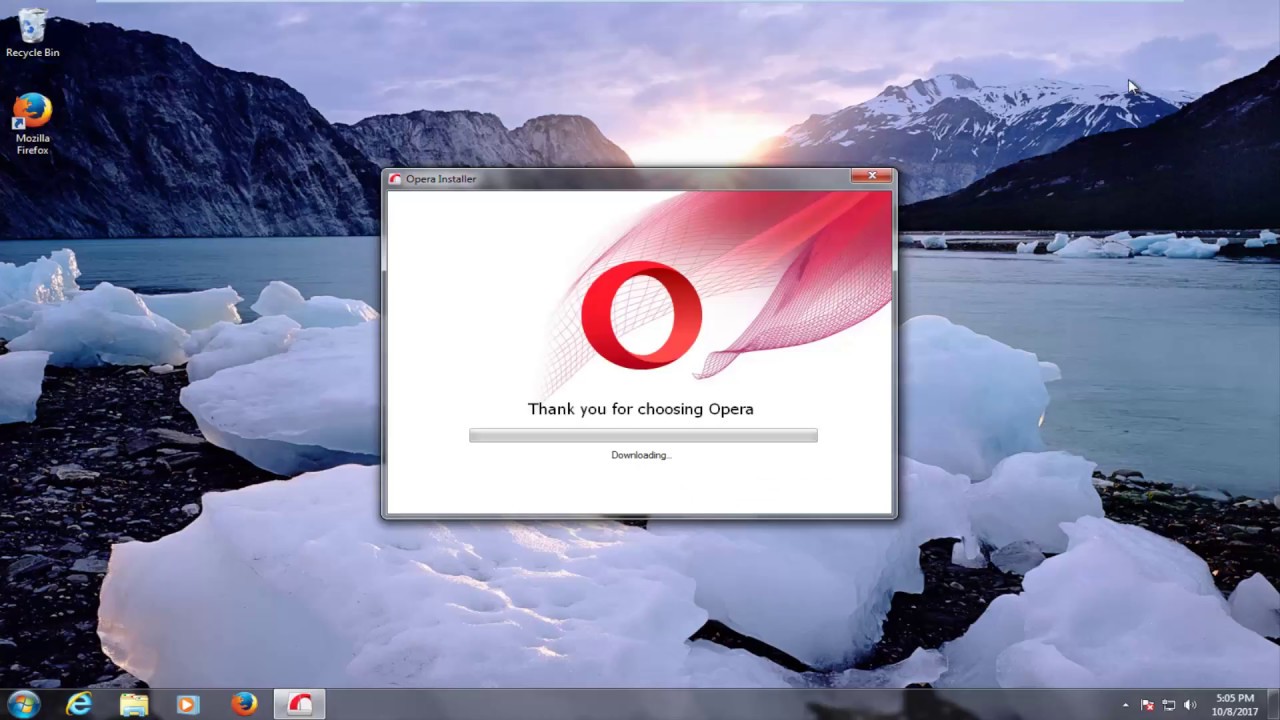
Task: Open the Action Center flag icon
Action: tap(1147, 705)
